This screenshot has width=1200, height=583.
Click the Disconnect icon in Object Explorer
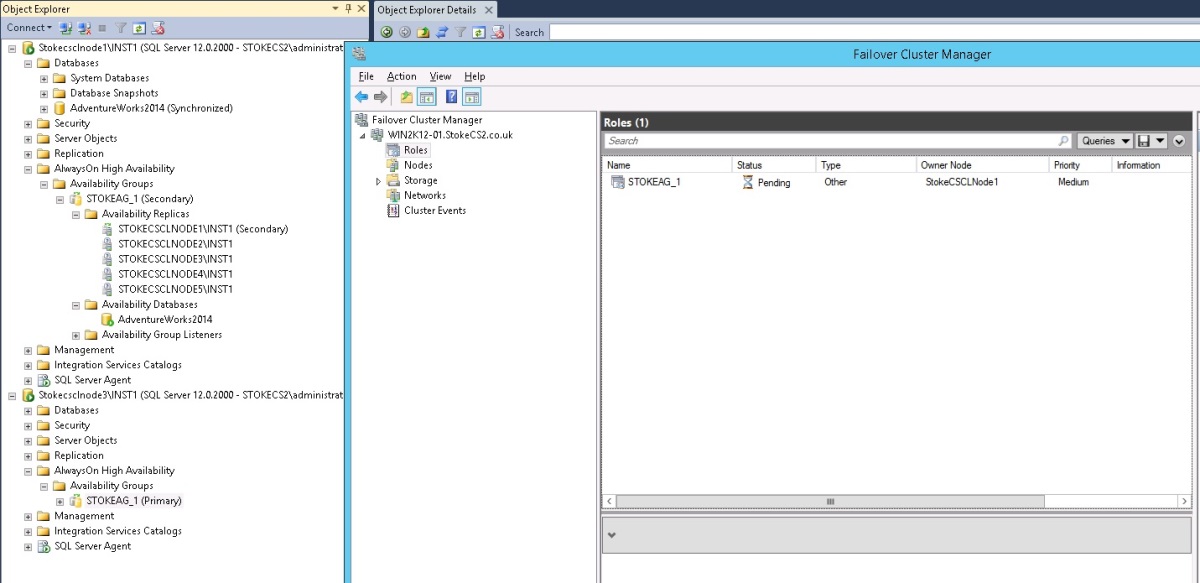click(x=85, y=28)
